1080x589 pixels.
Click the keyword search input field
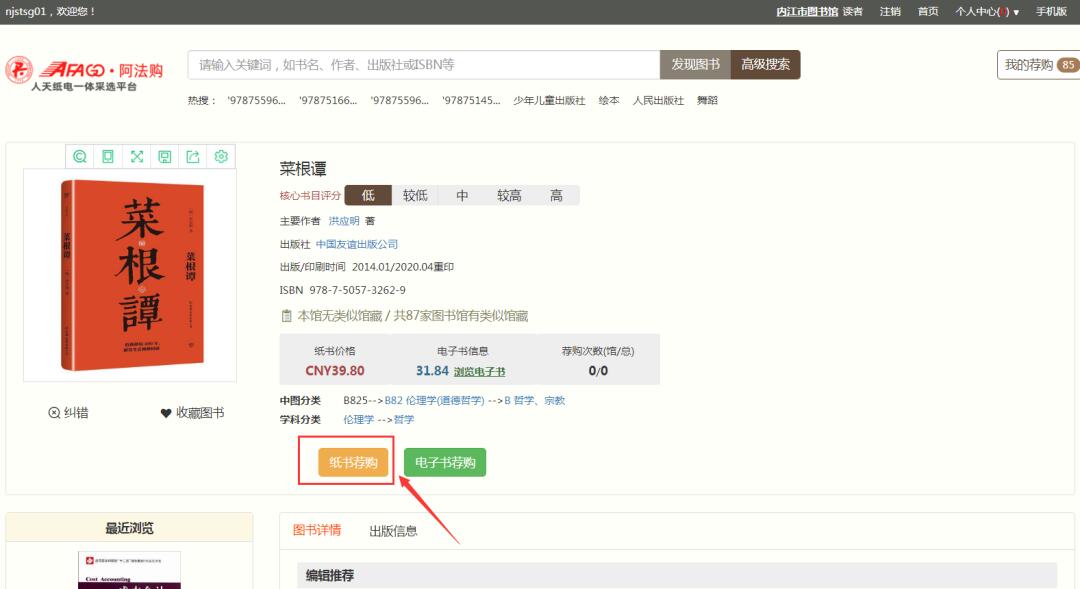point(423,65)
